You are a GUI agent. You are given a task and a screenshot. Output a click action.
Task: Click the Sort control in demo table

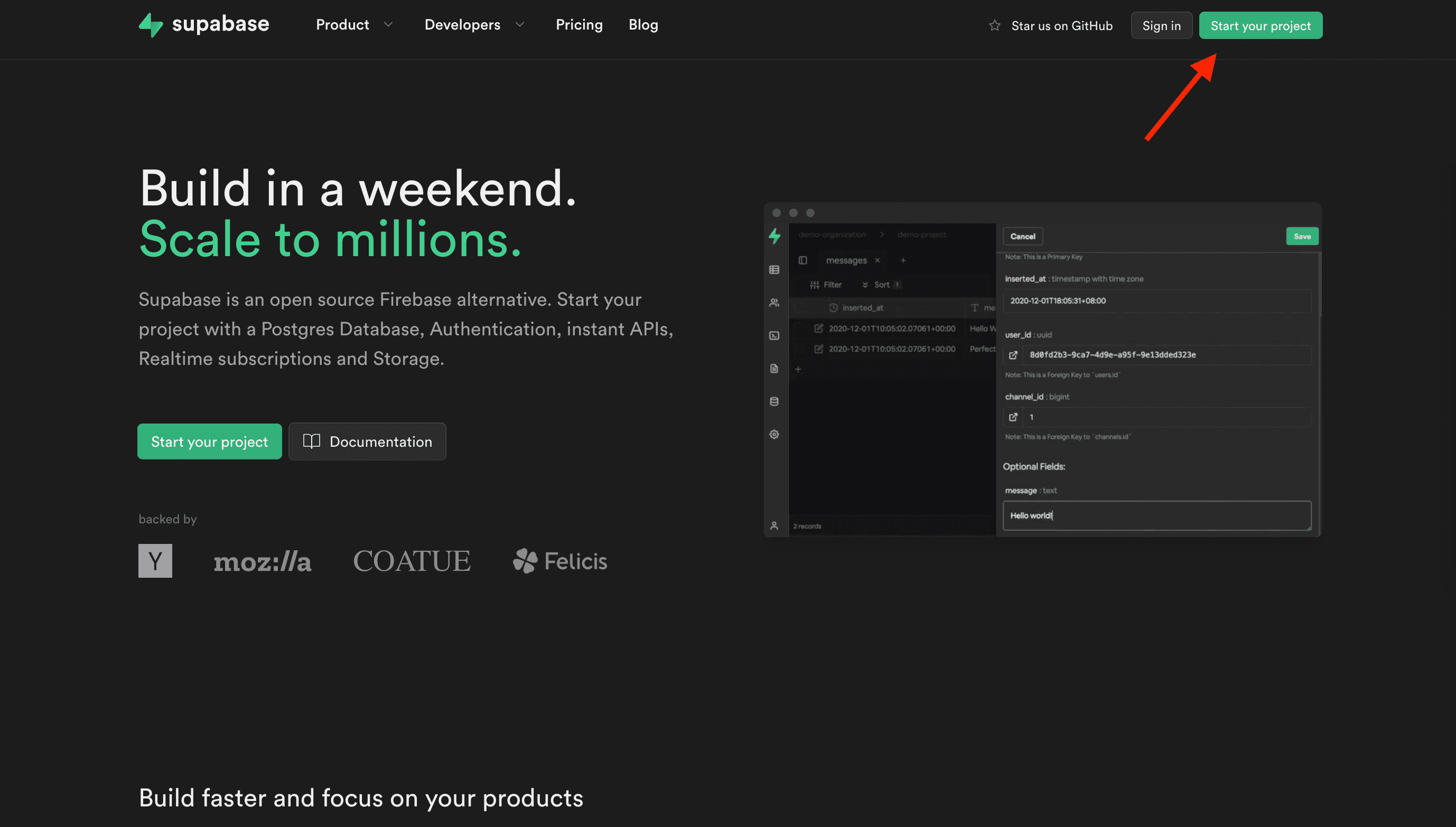pyautogui.click(x=881, y=285)
